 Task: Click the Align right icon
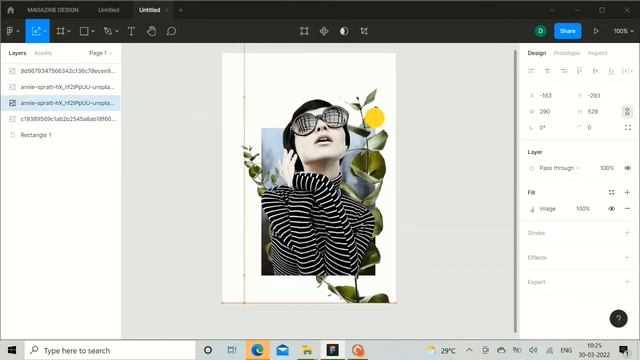pos(564,71)
